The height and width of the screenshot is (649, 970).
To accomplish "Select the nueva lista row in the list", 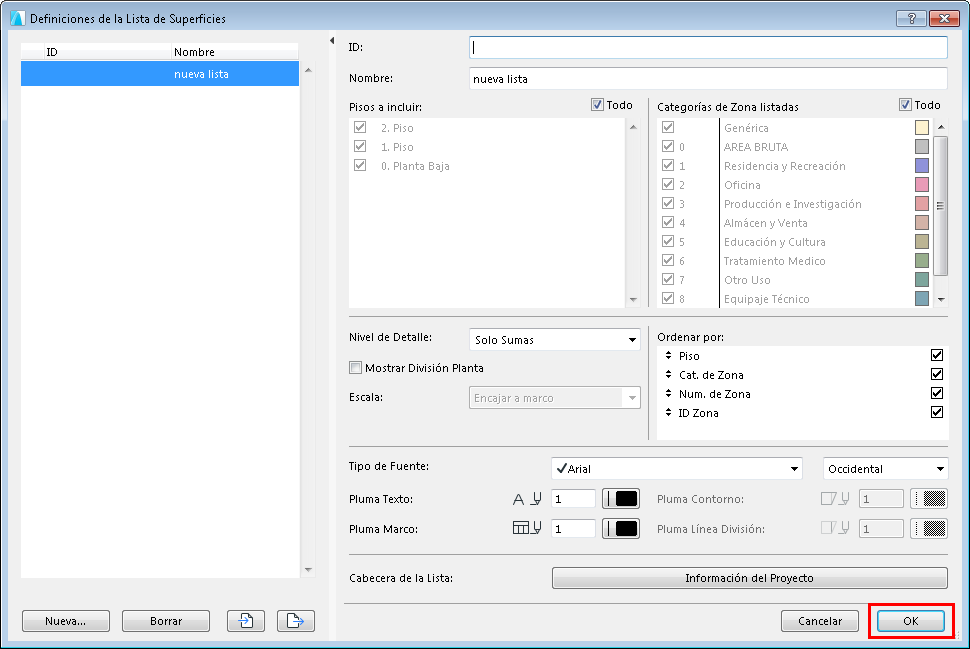I will pos(160,74).
